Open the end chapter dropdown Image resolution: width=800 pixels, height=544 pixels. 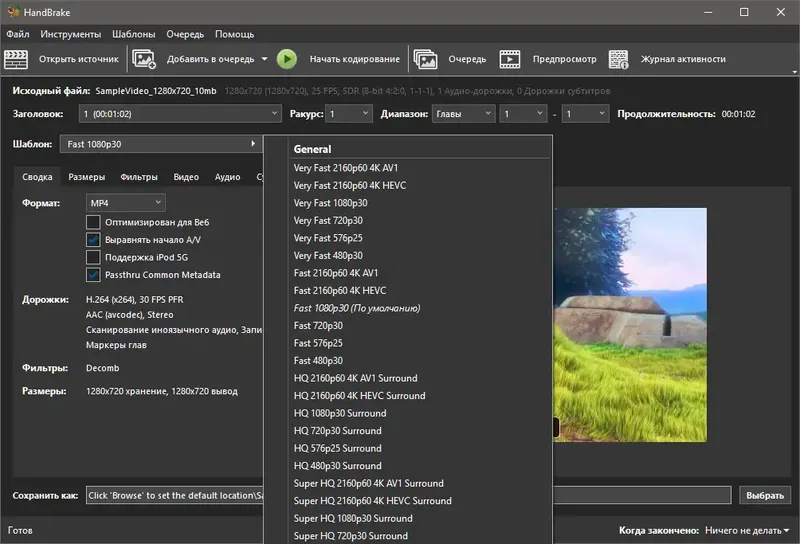(586, 114)
